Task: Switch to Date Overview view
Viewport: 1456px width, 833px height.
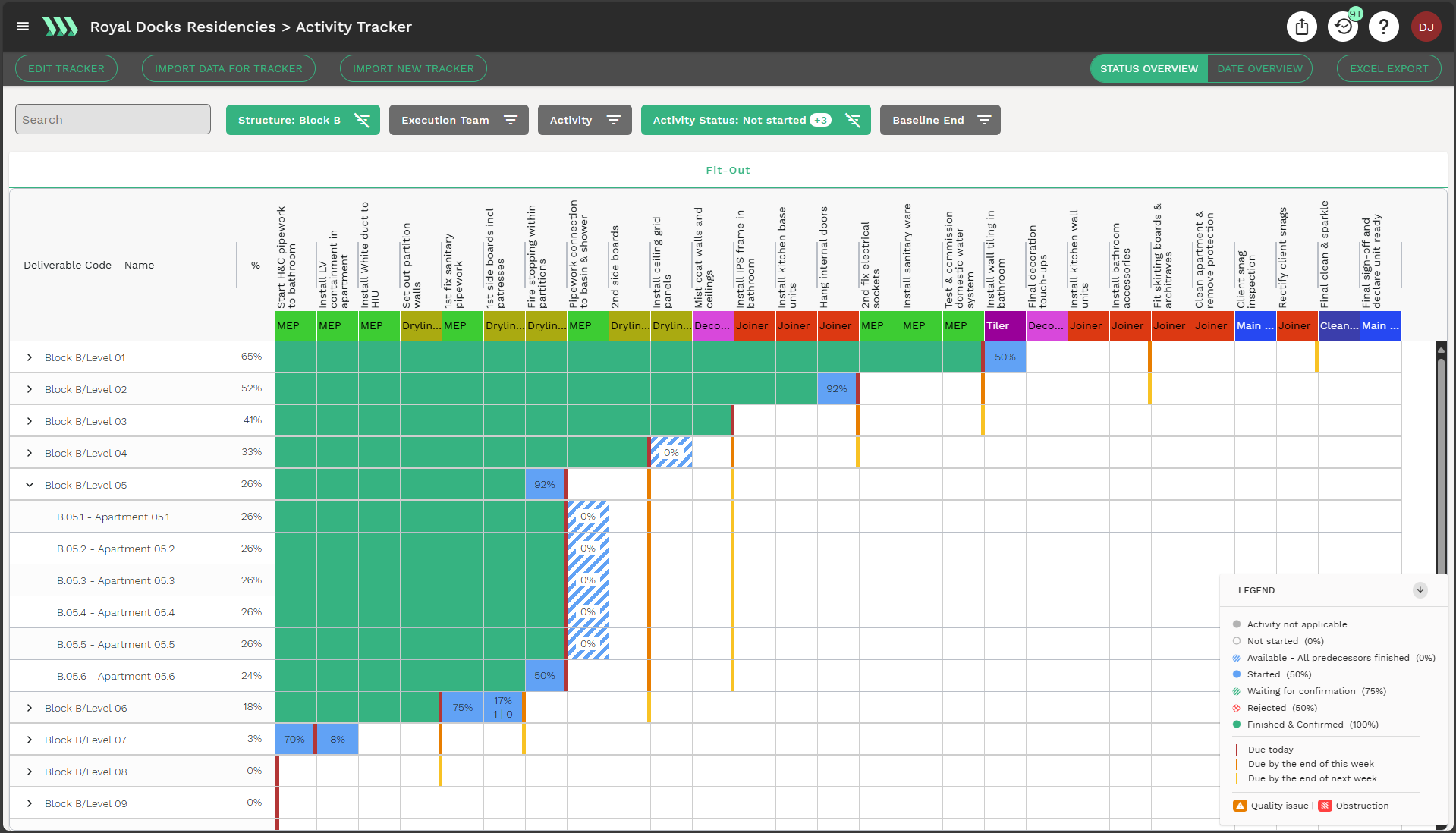Action: tap(1259, 68)
